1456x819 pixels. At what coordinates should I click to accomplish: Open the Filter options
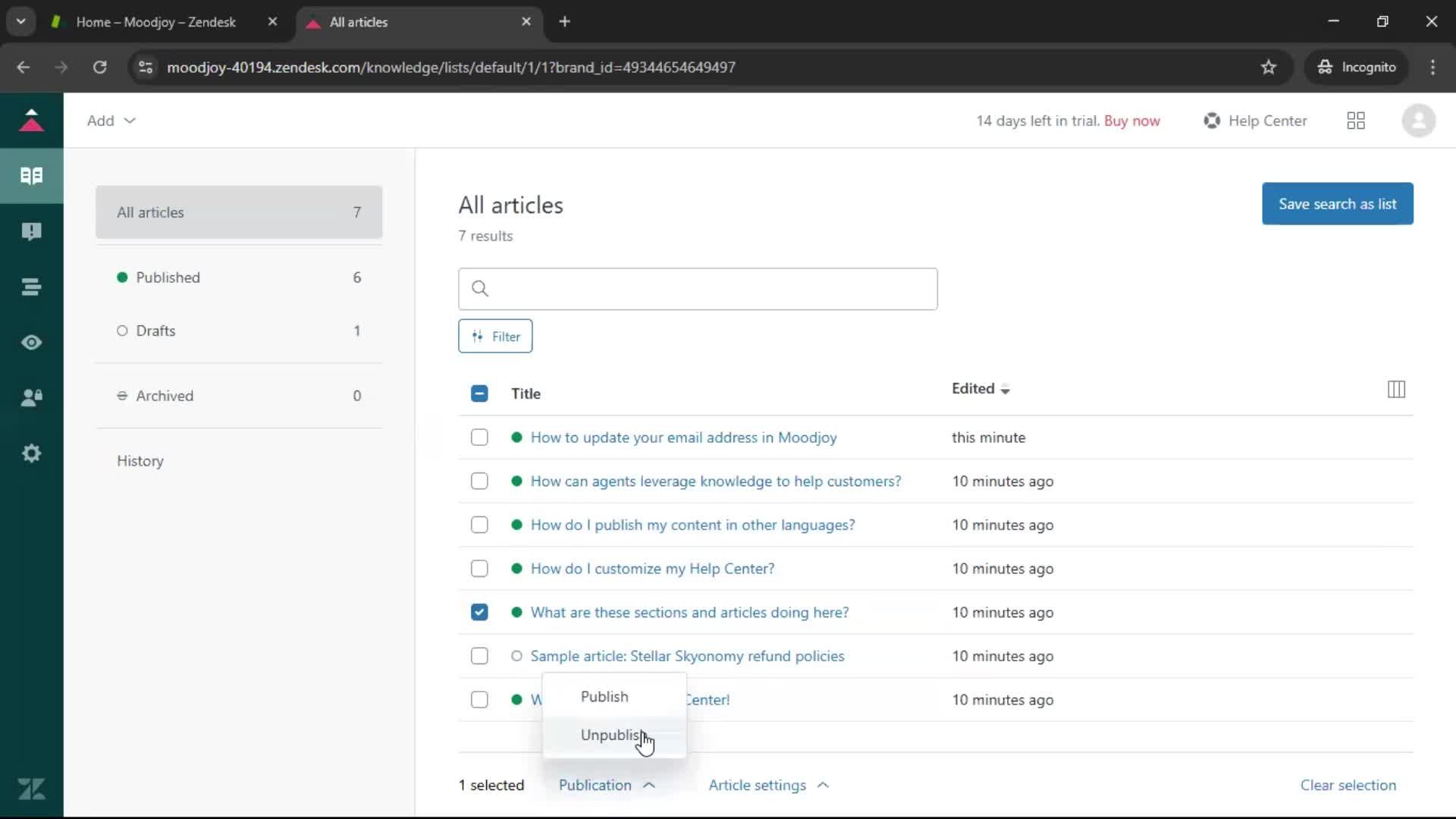pyautogui.click(x=495, y=336)
